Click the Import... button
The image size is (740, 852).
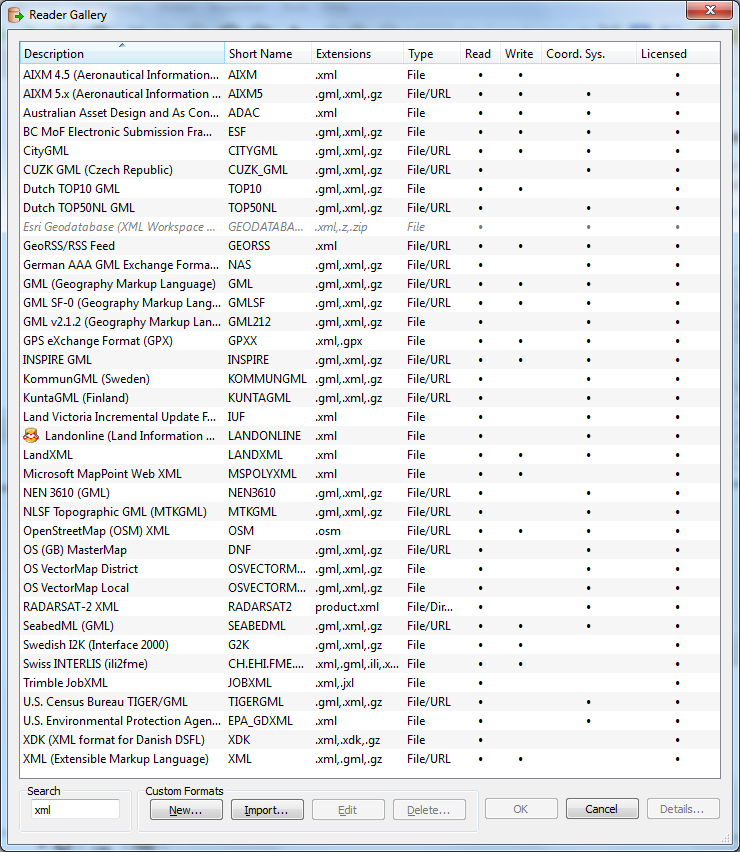coord(267,810)
